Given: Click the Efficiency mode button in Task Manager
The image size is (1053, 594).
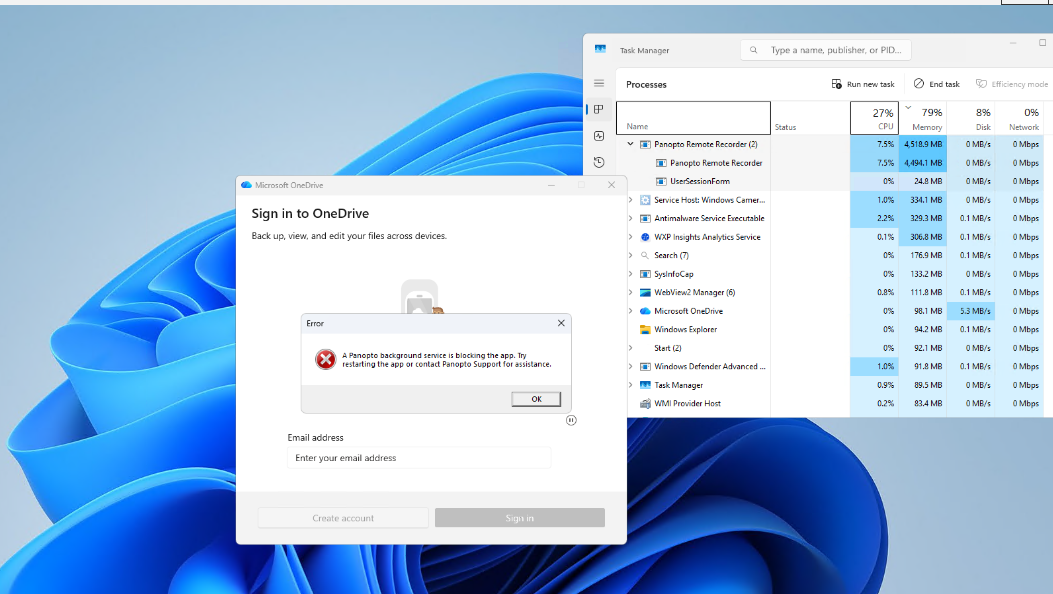Looking at the screenshot, I should tap(1012, 84).
